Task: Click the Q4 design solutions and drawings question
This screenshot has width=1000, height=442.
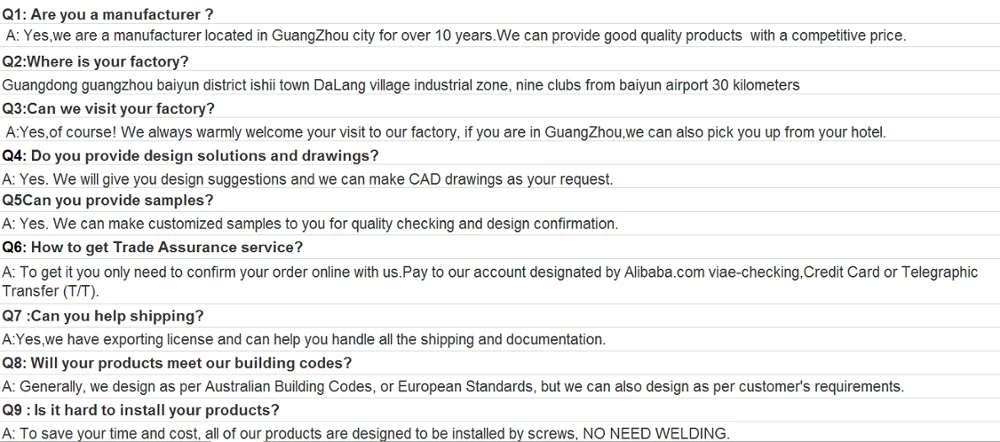Action: pyautogui.click(x=190, y=155)
